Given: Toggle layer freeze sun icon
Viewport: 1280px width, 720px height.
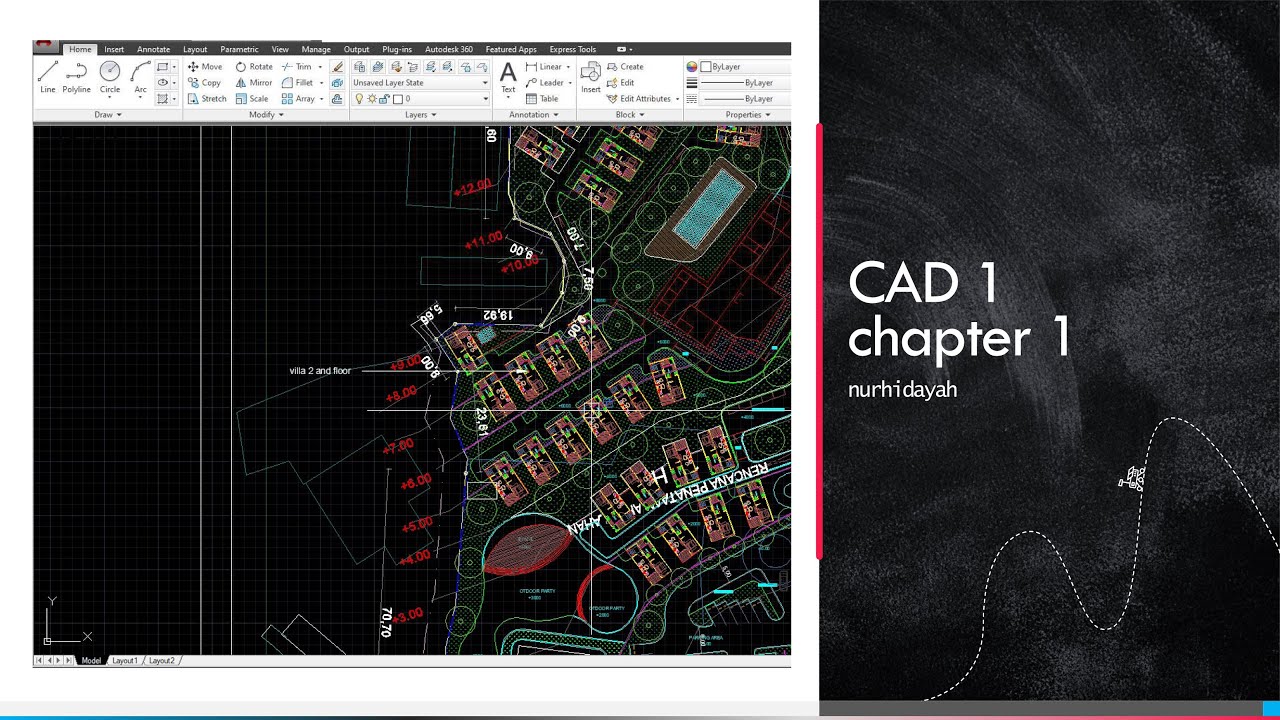Looking at the screenshot, I should 372,99.
